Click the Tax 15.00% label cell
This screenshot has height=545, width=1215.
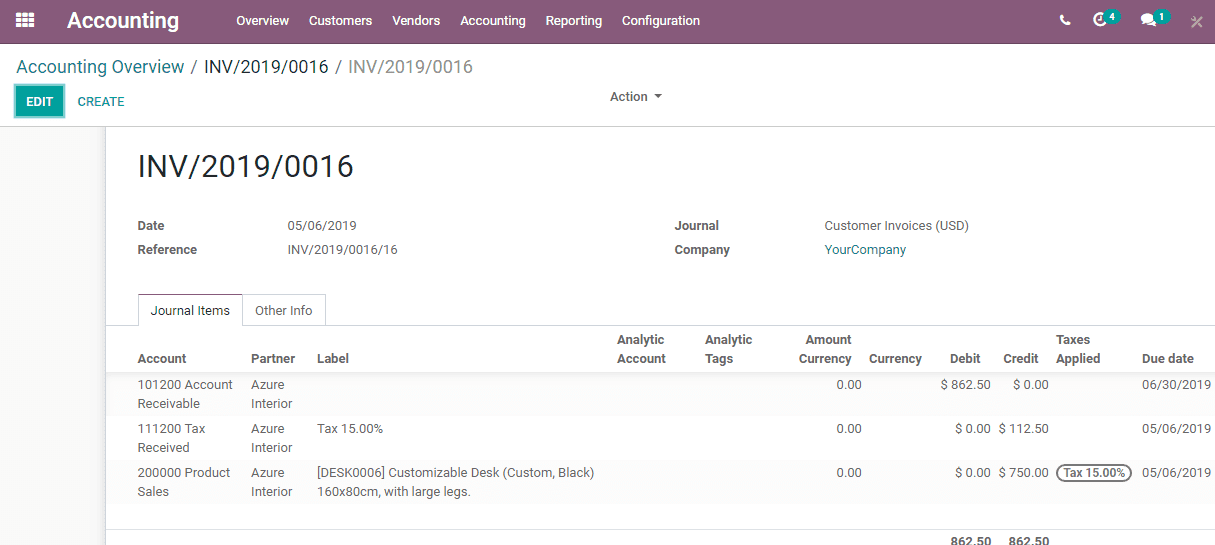click(350, 429)
